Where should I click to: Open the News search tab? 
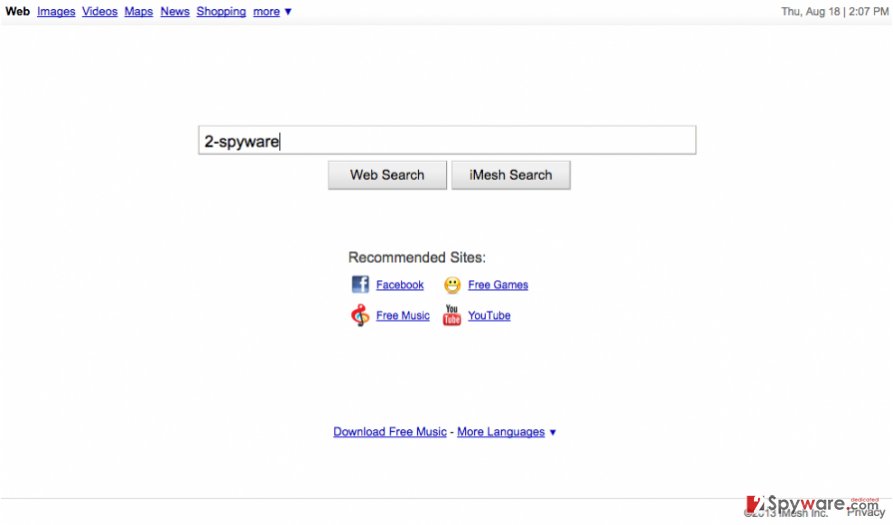point(175,11)
